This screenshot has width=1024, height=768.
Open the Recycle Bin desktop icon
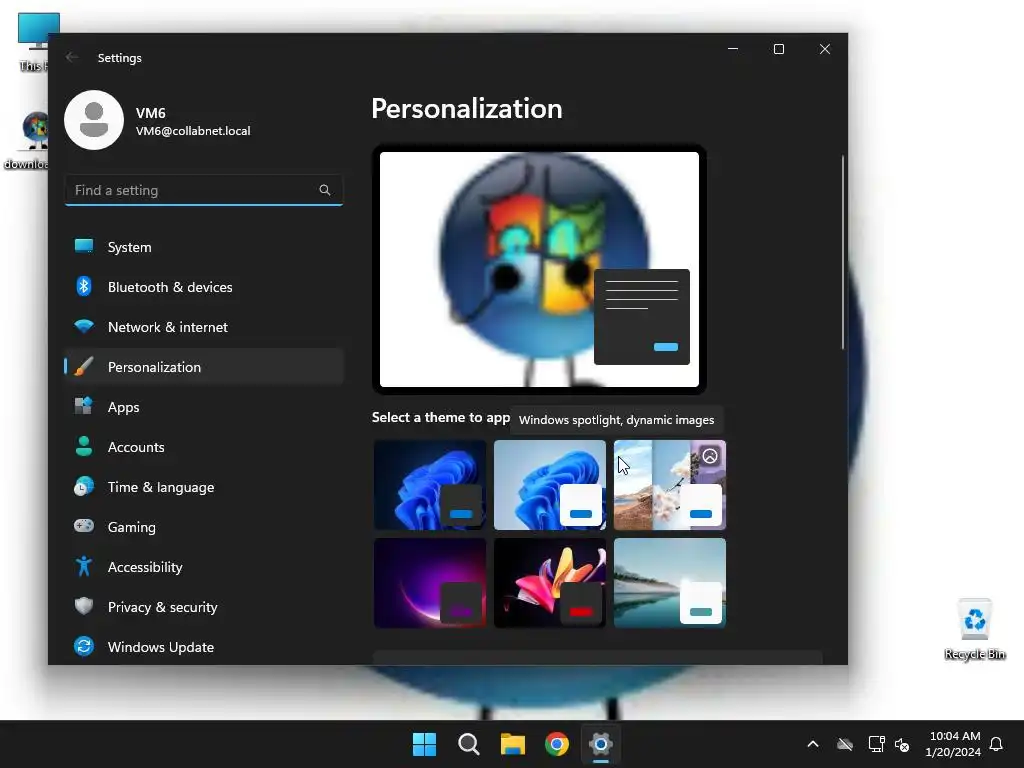[x=974, y=629]
